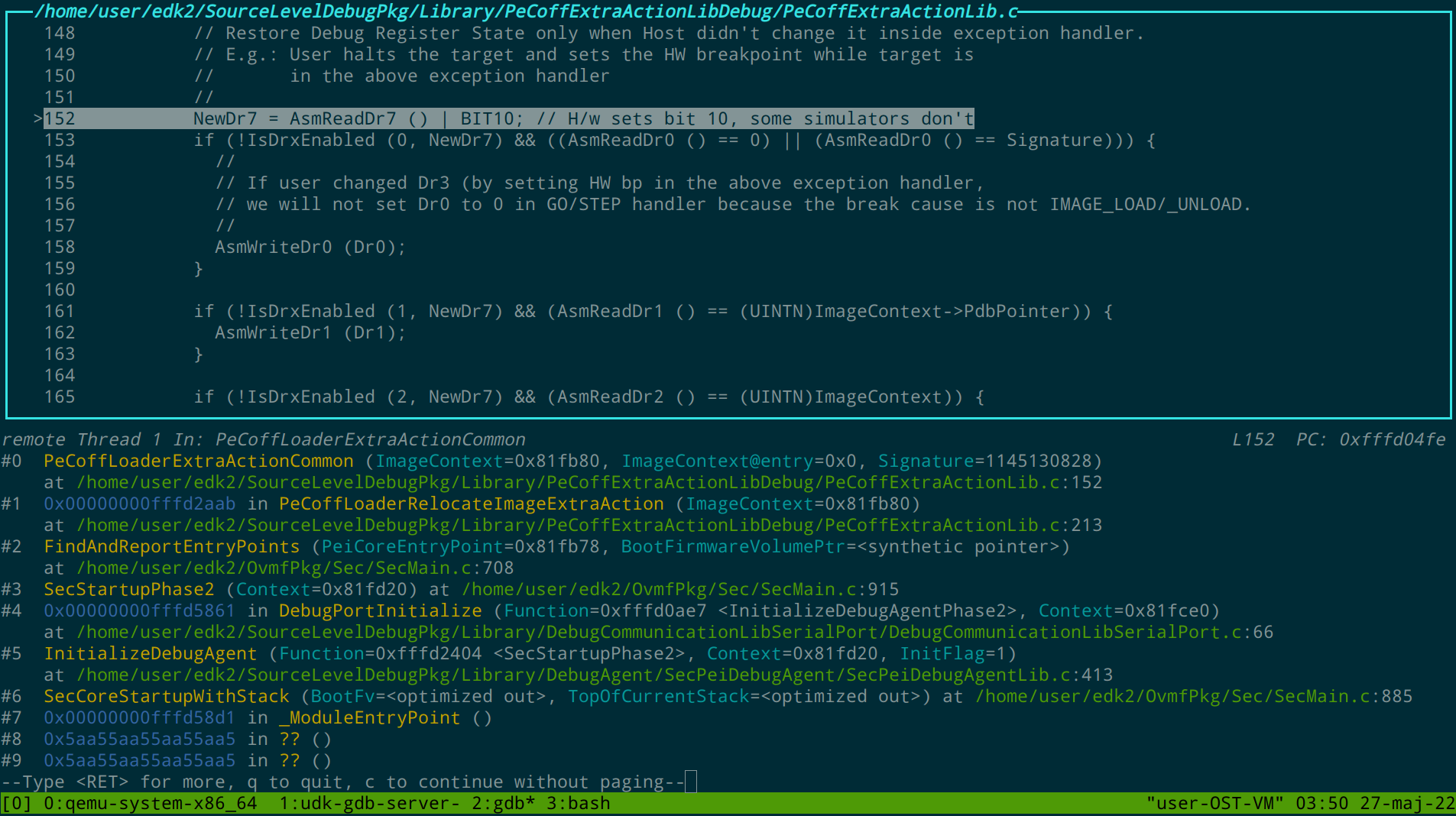The image size is (1456, 816).
Task: Click frame #0 PeCoffLoaderExtraActionCommon function name
Action: click(x=199, y=461)
